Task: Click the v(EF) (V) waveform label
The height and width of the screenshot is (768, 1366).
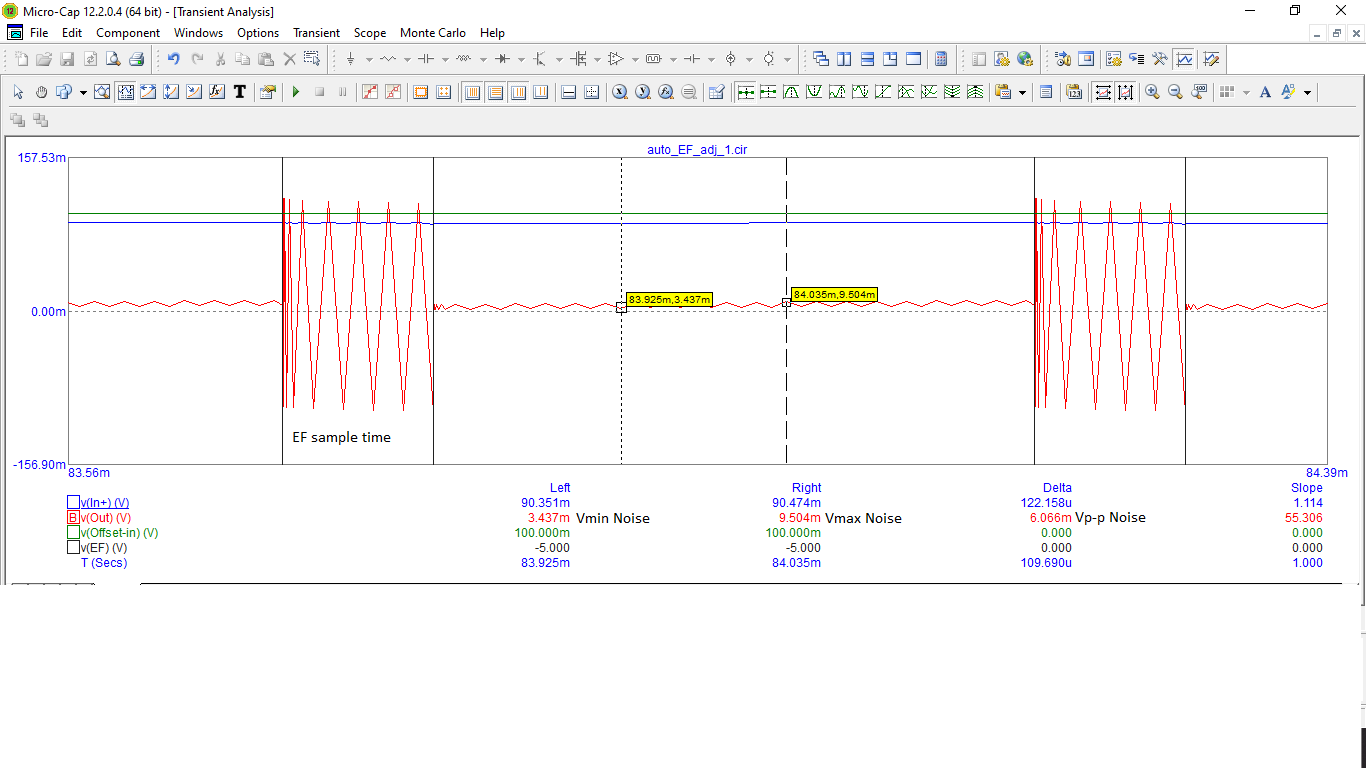Action: (x=103, y=548)
